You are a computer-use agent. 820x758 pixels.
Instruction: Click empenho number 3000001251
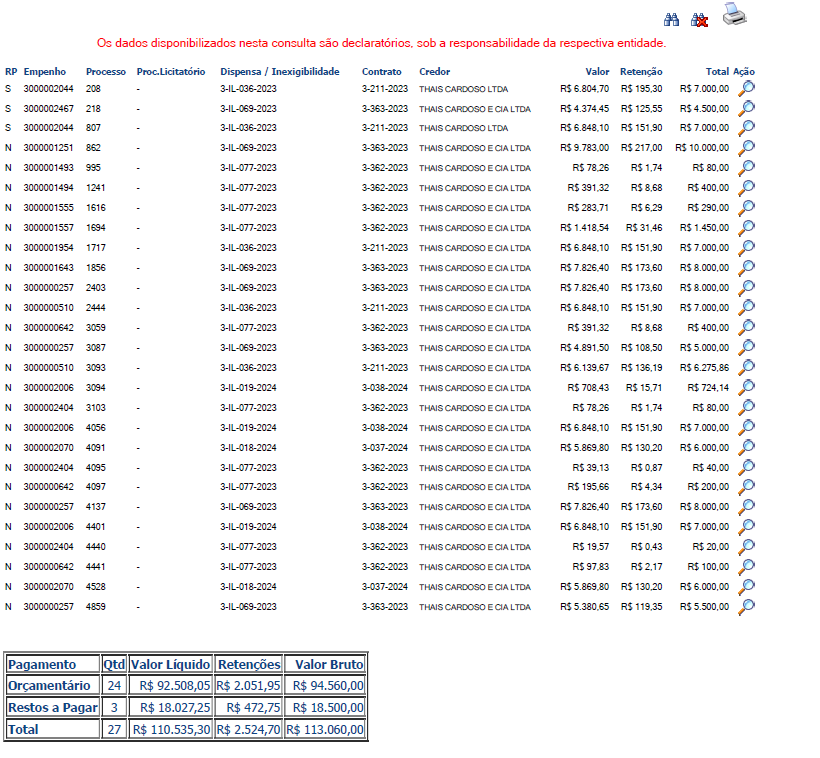click(49, 148)
